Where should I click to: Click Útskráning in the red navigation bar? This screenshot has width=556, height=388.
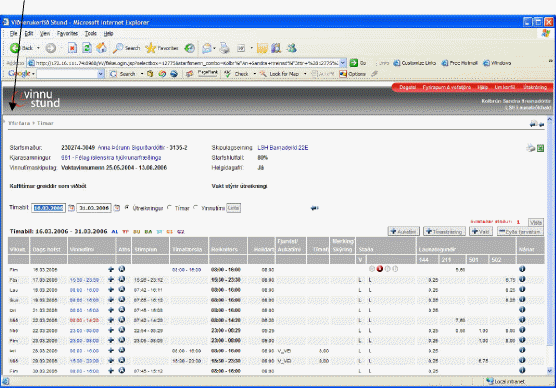[x=535, y=87]
